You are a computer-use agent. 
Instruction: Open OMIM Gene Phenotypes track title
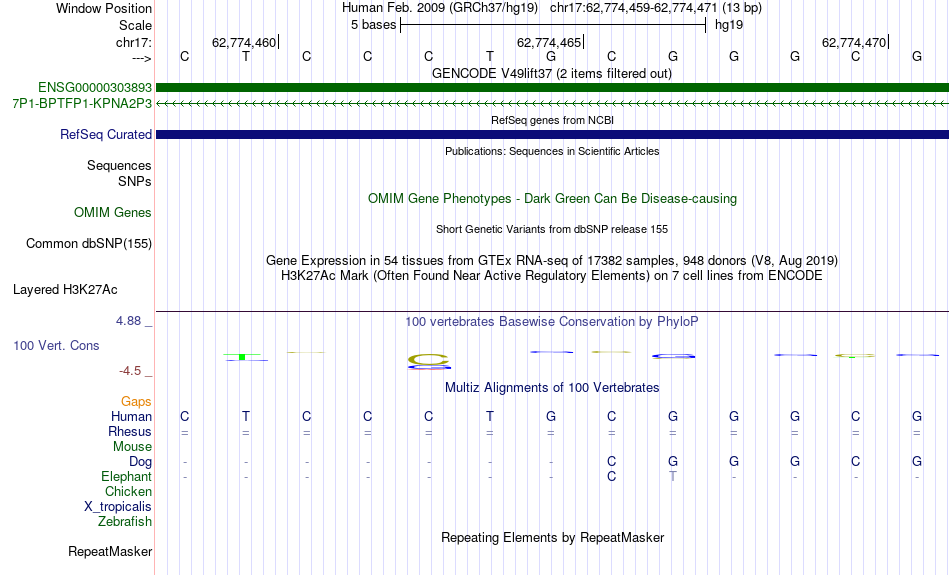coord(553,199)
